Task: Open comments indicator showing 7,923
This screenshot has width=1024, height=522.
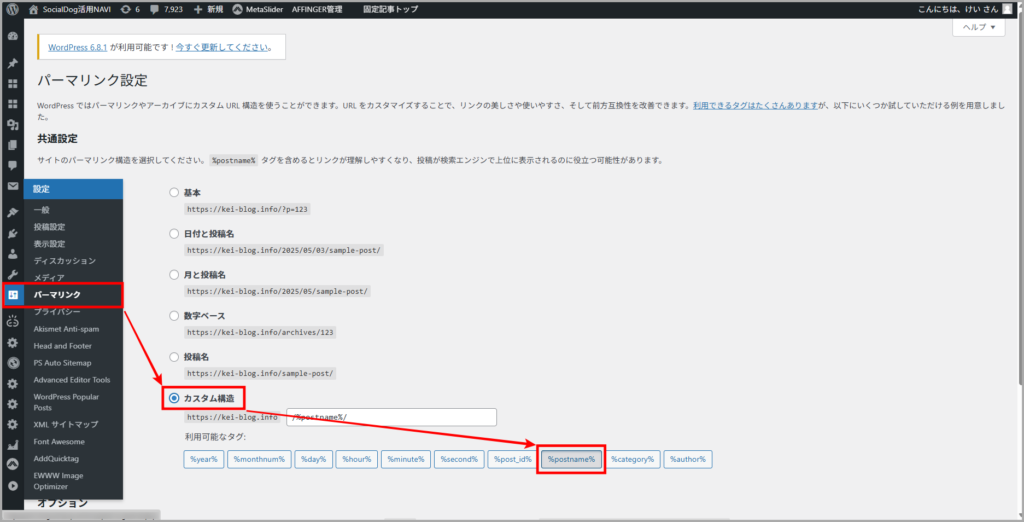Action: (x=167, y=10)
